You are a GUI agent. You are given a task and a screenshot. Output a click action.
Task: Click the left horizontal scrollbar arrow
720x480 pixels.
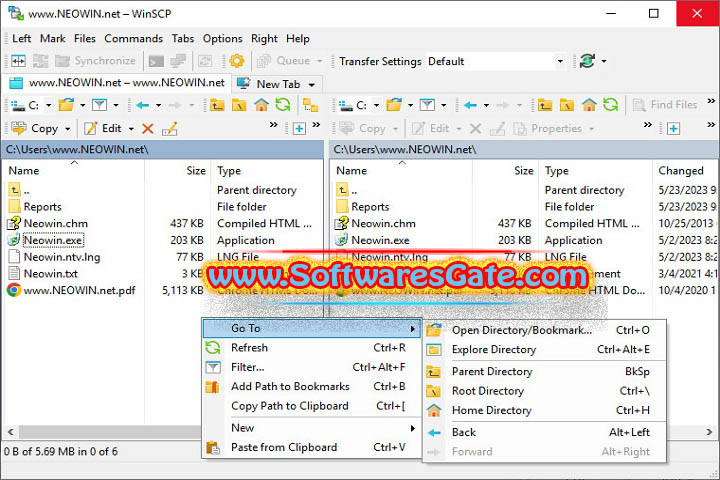pos(11,432)
